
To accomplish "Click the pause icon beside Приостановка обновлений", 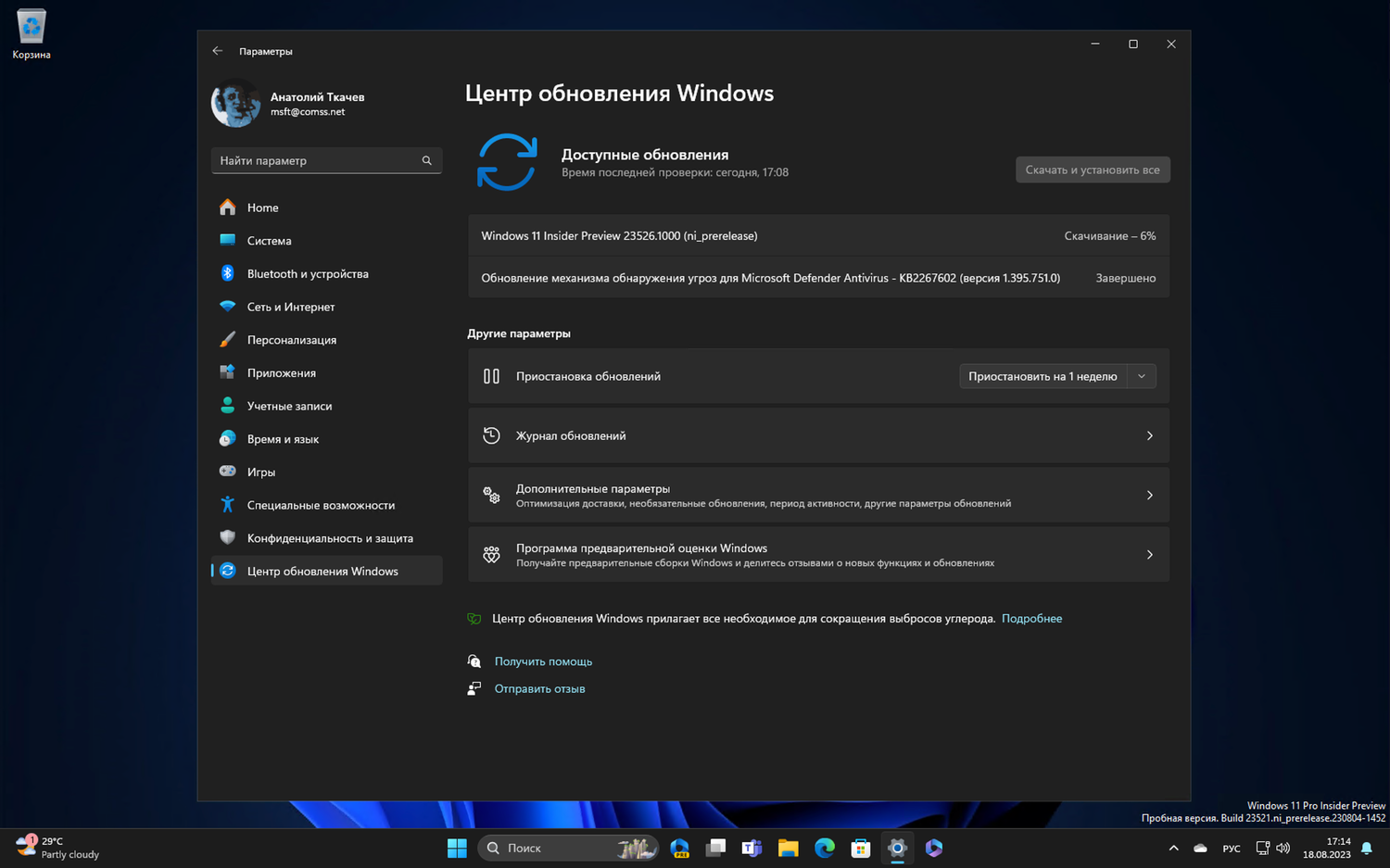I will point(491,376).
